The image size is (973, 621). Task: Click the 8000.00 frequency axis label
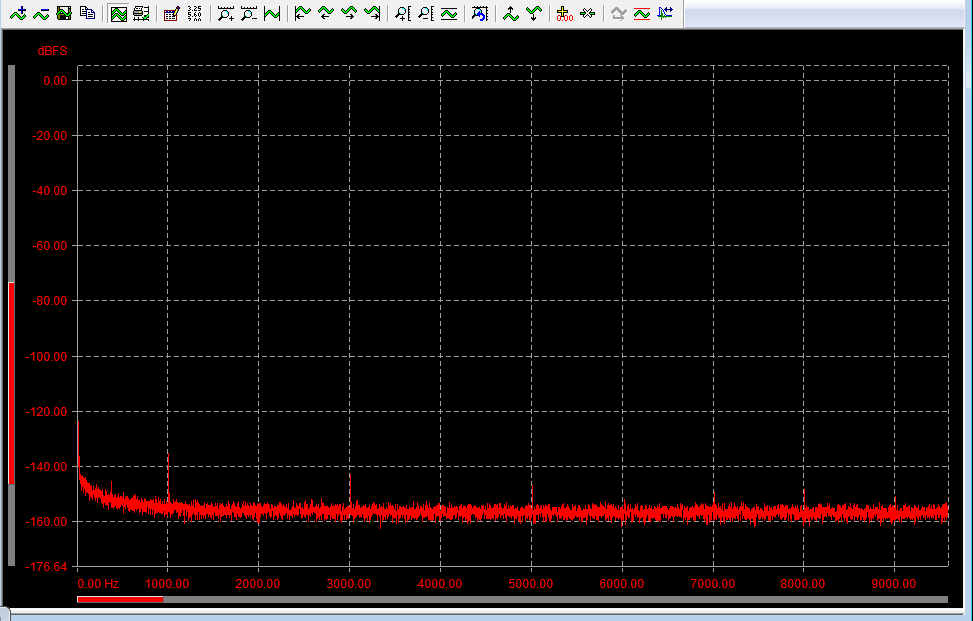(x=802, y=584)
